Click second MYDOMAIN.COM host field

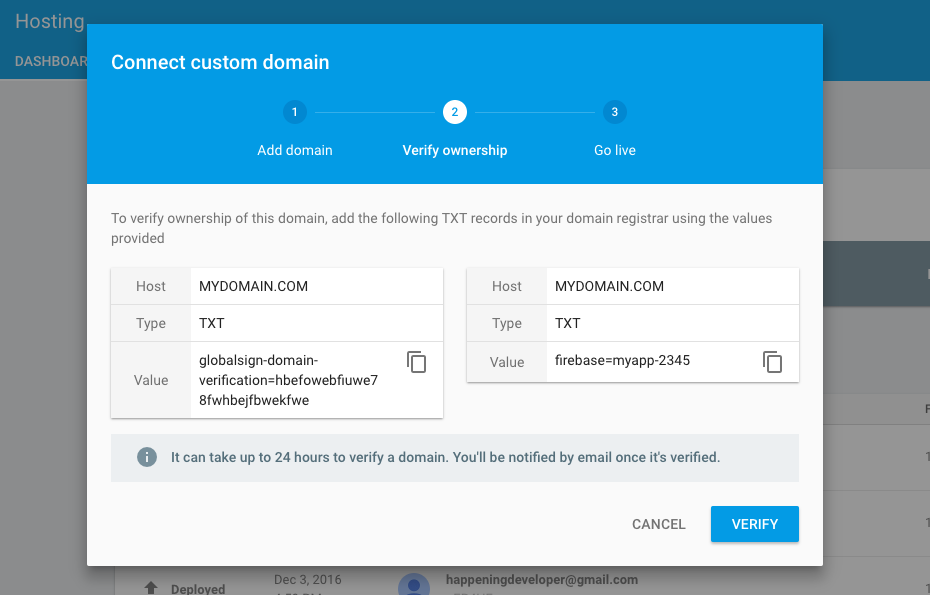pyautogui.click(x=609, y=286)
